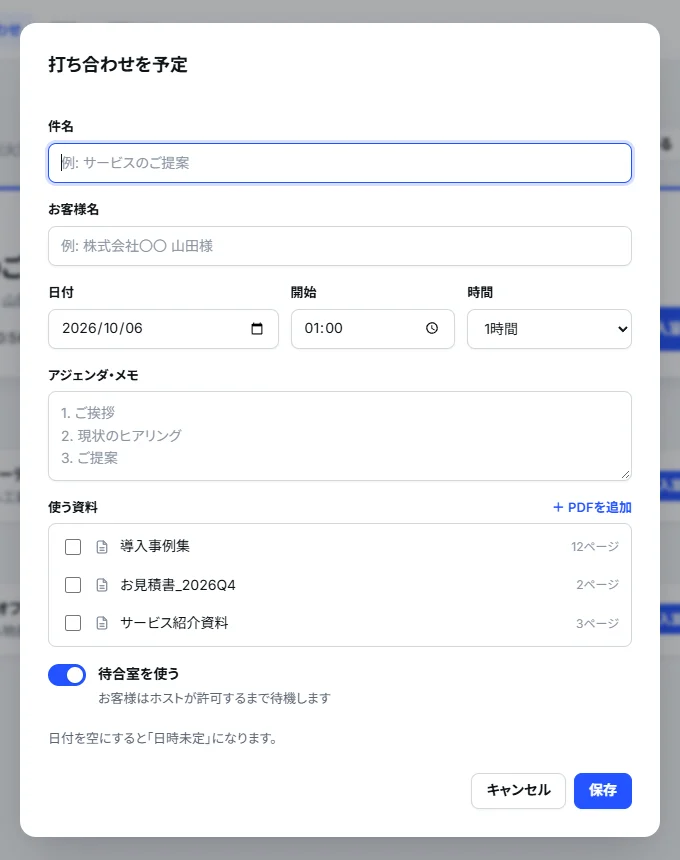The image size is (680, 860).
Task: Click the 待合室を使う label text
Action: [139, 674]
